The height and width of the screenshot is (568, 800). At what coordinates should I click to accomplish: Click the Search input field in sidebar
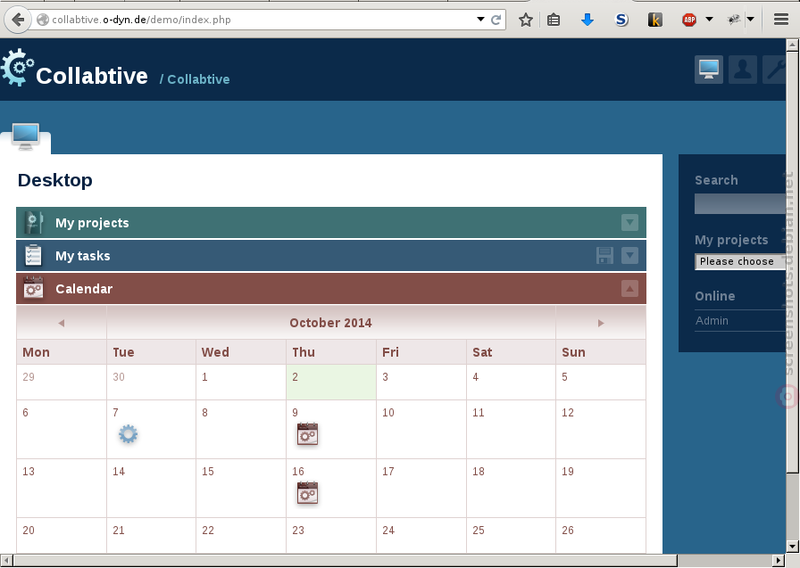point(740,204)
